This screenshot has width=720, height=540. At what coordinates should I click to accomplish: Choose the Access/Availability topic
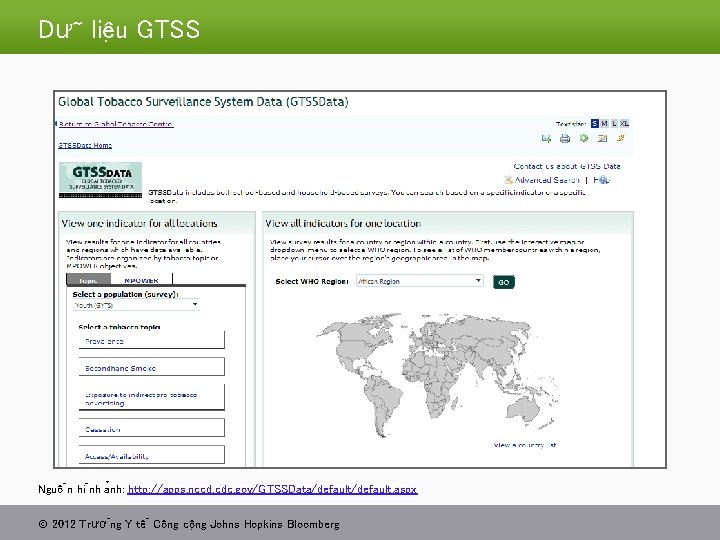[x=152, y=456]
